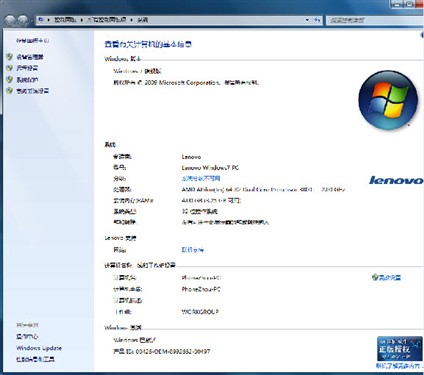Image resolution: width=424 pixels, height=375 pixels.
Task: Click the 32-bit system type value
Action: click(200, 211)
